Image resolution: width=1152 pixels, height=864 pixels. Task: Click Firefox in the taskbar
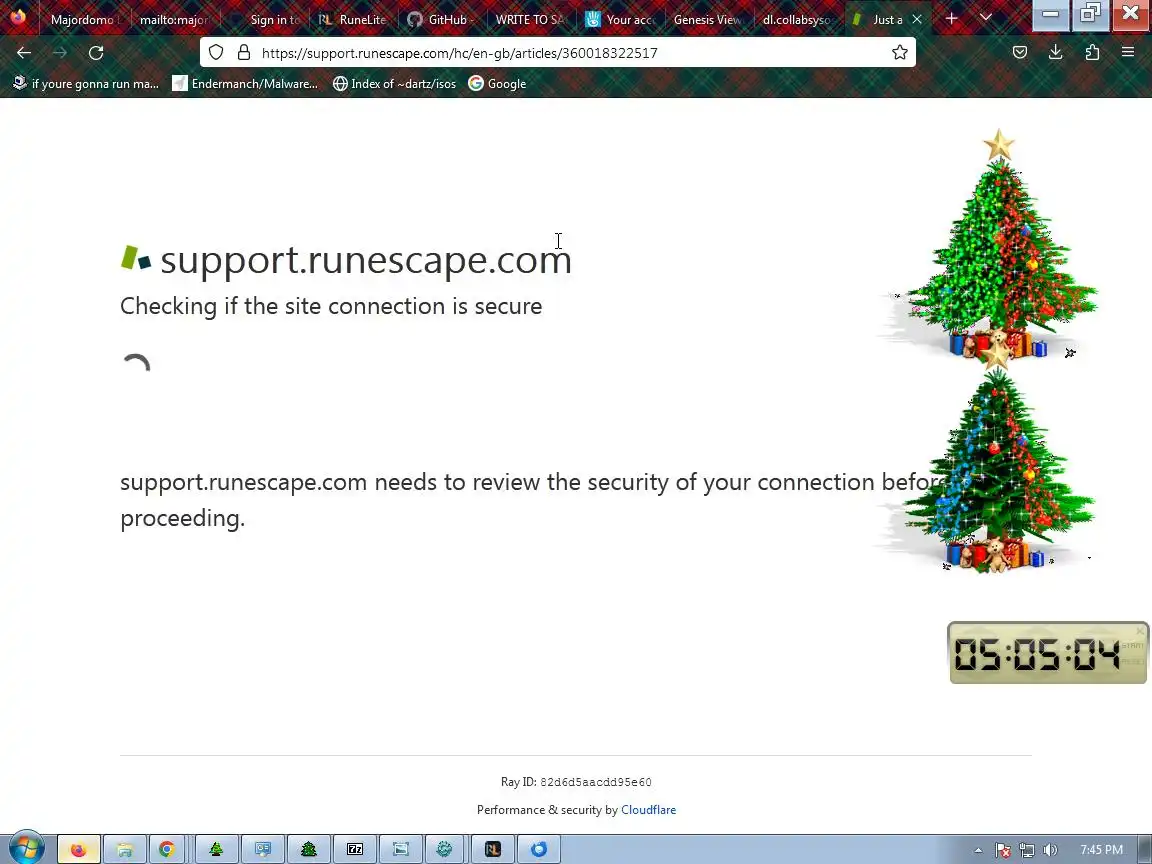tap(79, 849)
